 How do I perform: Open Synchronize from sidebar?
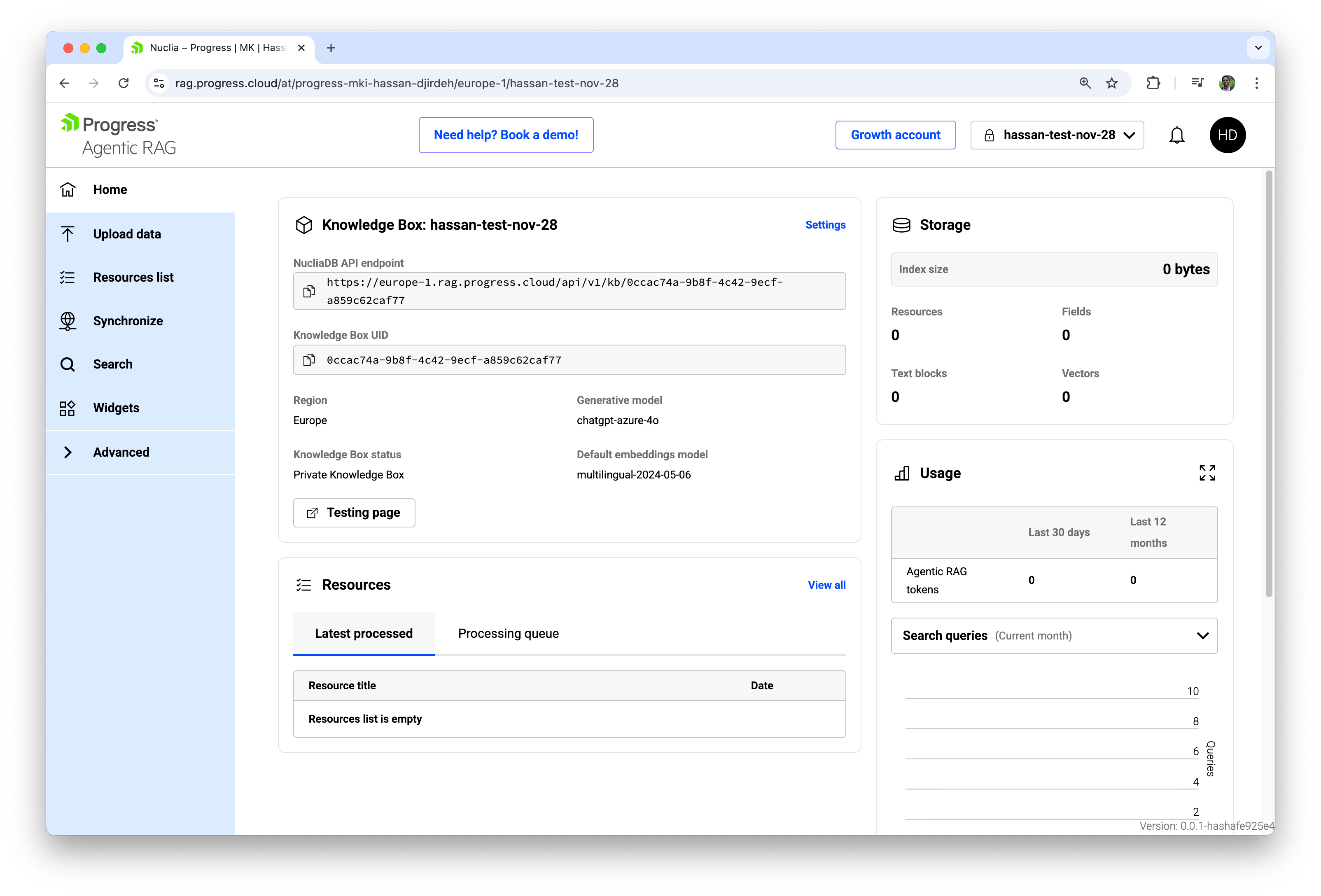(x=128, y=321)
